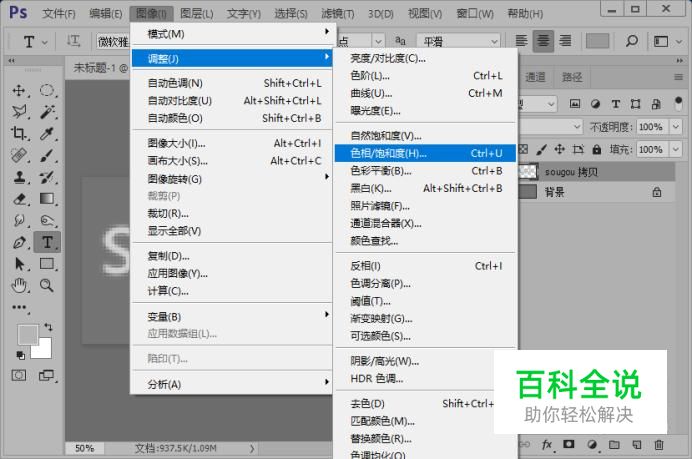Swap foreground and background colors
This screenshot has width=692, height=459.
click(48, 327)
